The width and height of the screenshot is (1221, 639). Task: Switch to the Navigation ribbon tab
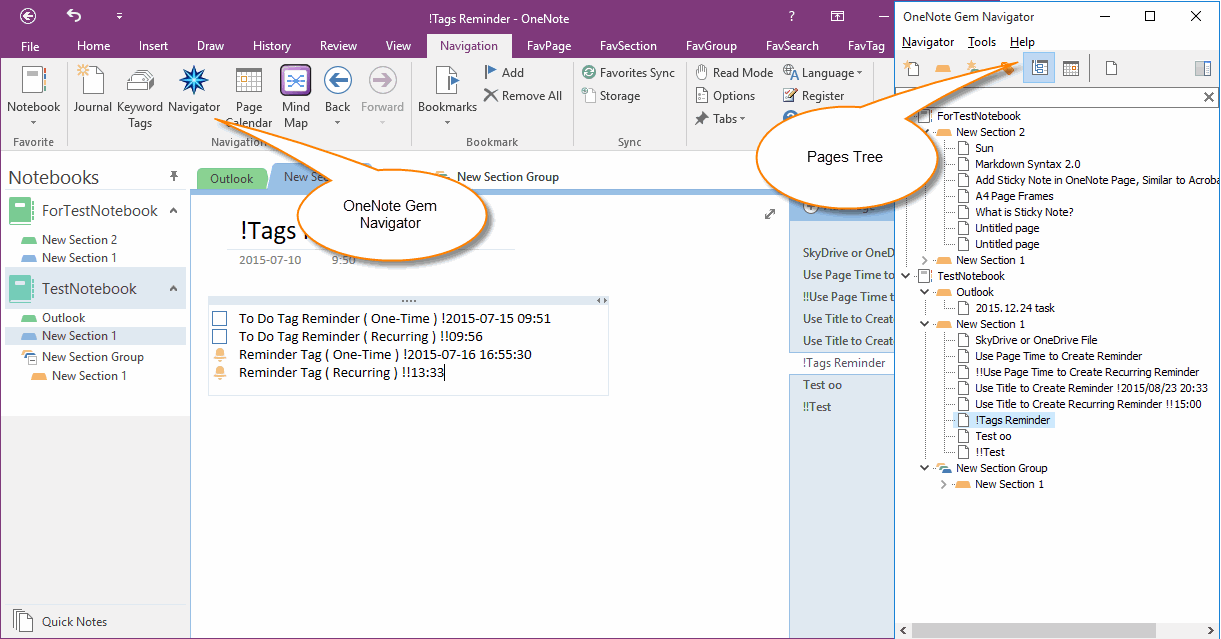tap(469, 45)
